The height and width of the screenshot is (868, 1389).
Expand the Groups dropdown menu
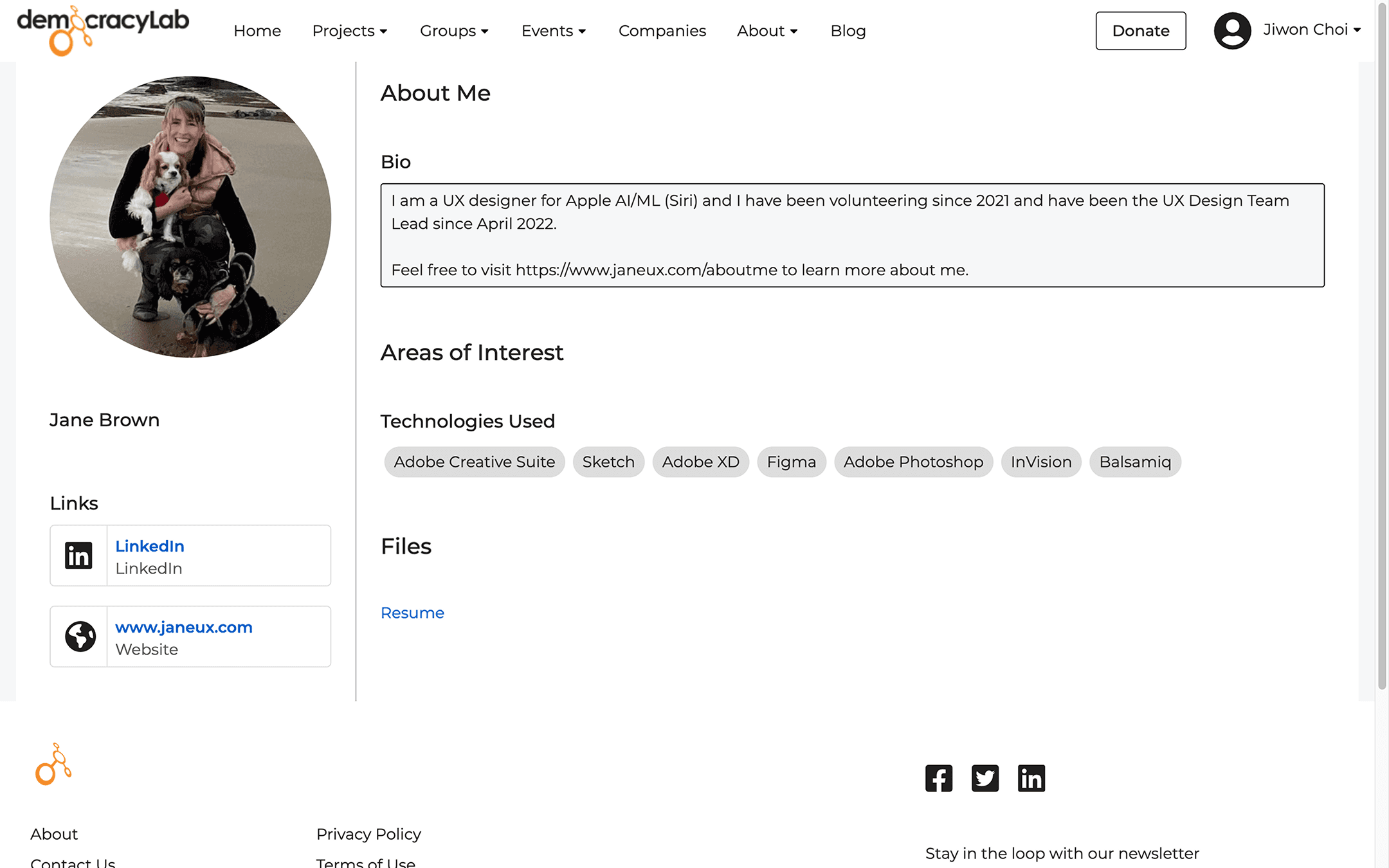coord(454,31)
